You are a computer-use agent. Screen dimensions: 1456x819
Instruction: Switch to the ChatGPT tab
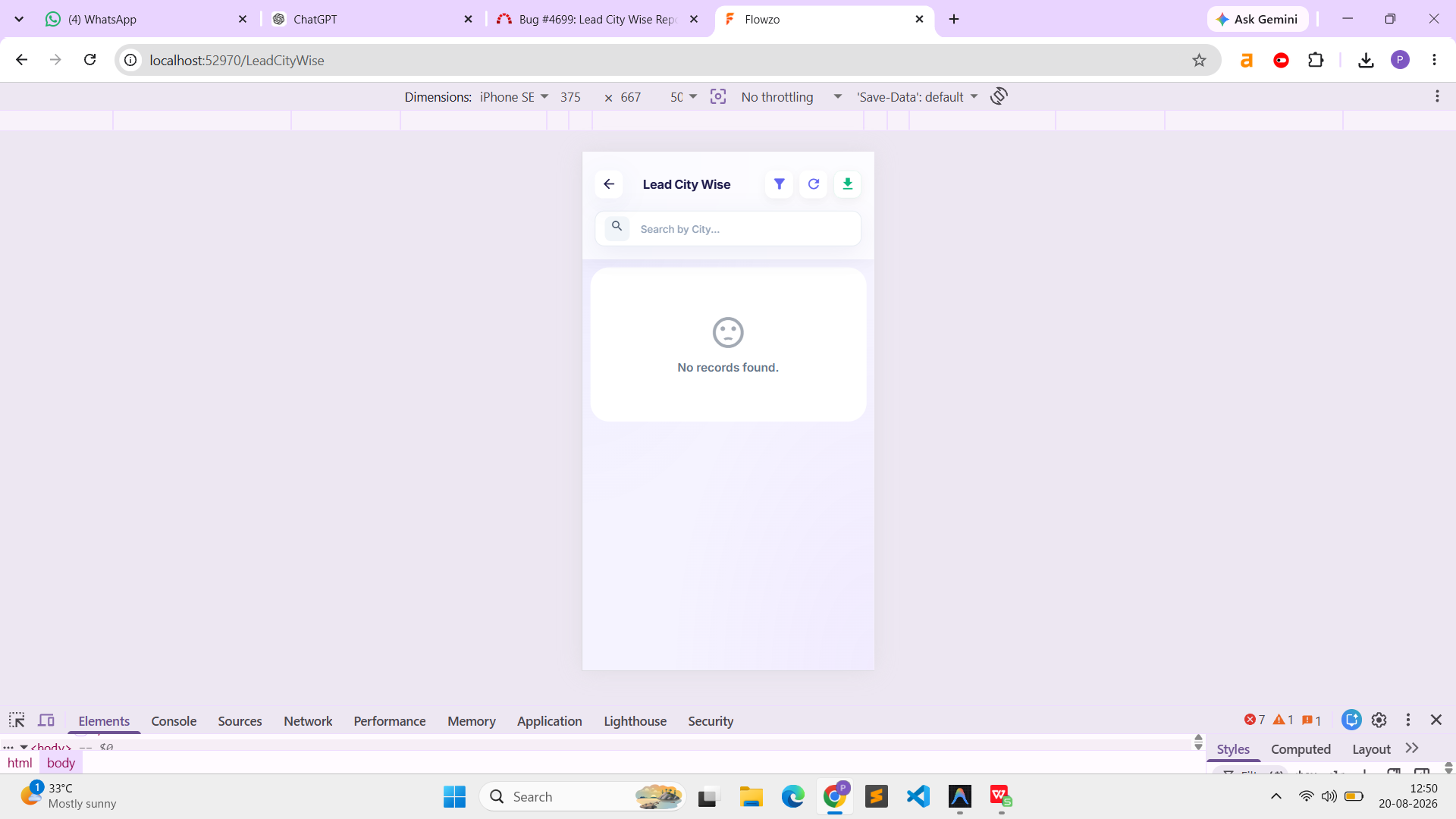pyautogui.click(x=372, y=19)
